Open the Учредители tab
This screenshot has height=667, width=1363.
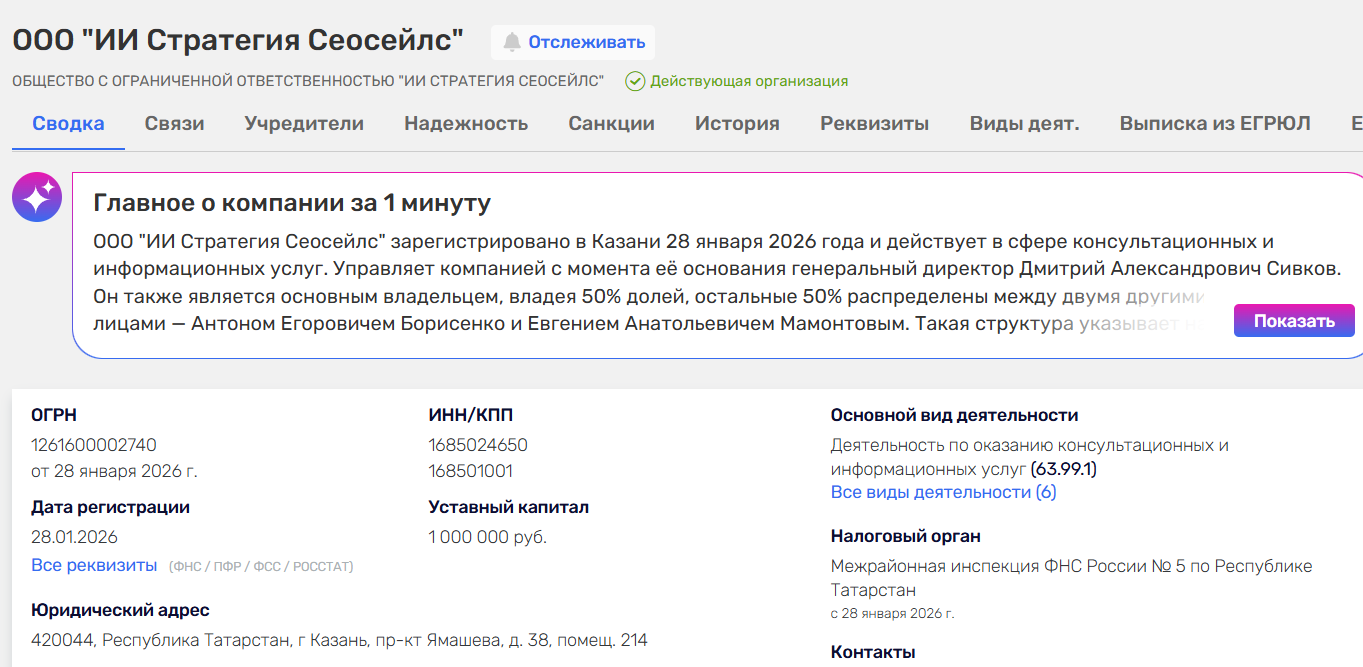coord(304,124)
